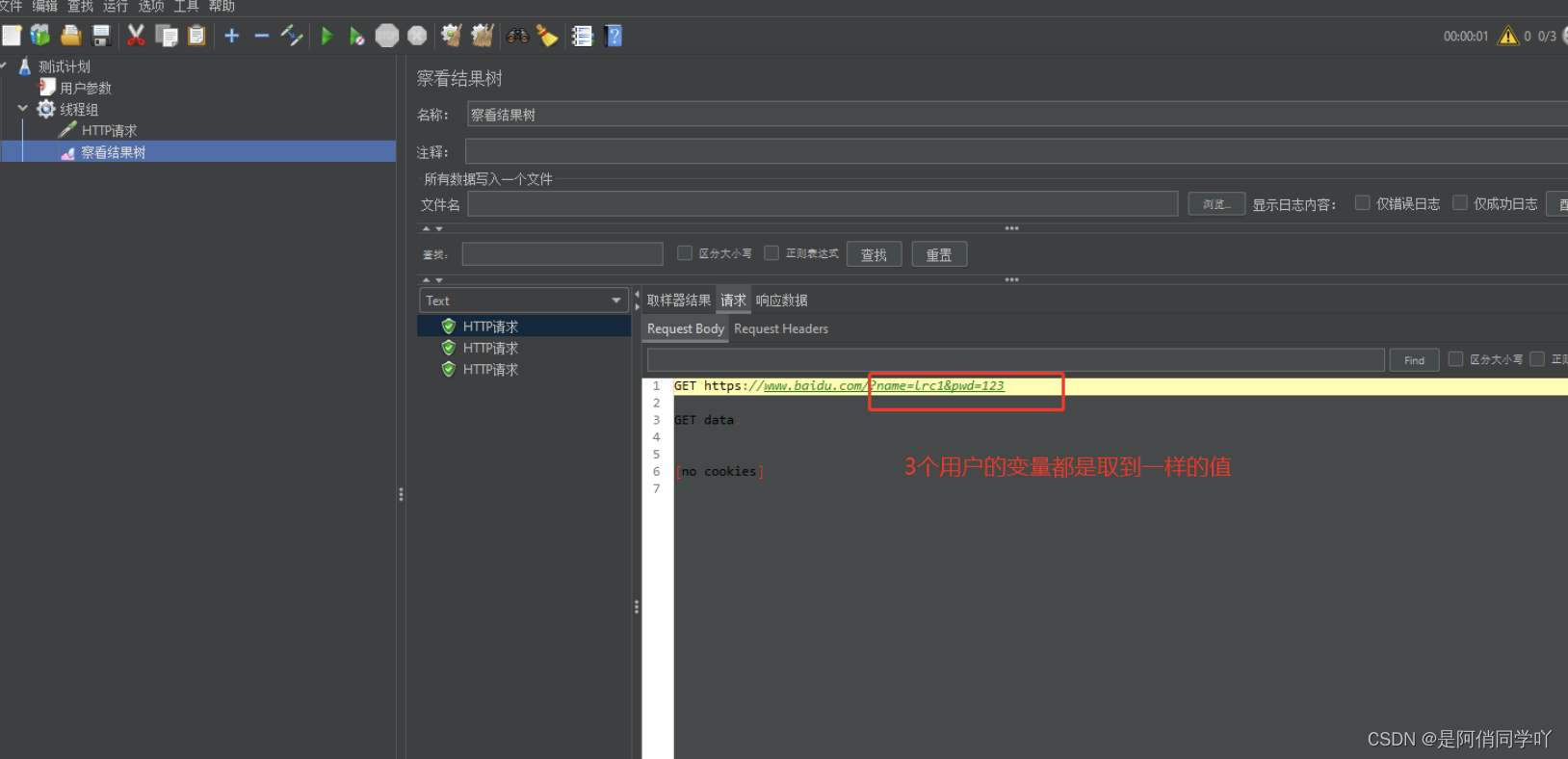Screen dimensions: 1568x759
Task: Select 测试计划 root node
Action: click(64, 66)
